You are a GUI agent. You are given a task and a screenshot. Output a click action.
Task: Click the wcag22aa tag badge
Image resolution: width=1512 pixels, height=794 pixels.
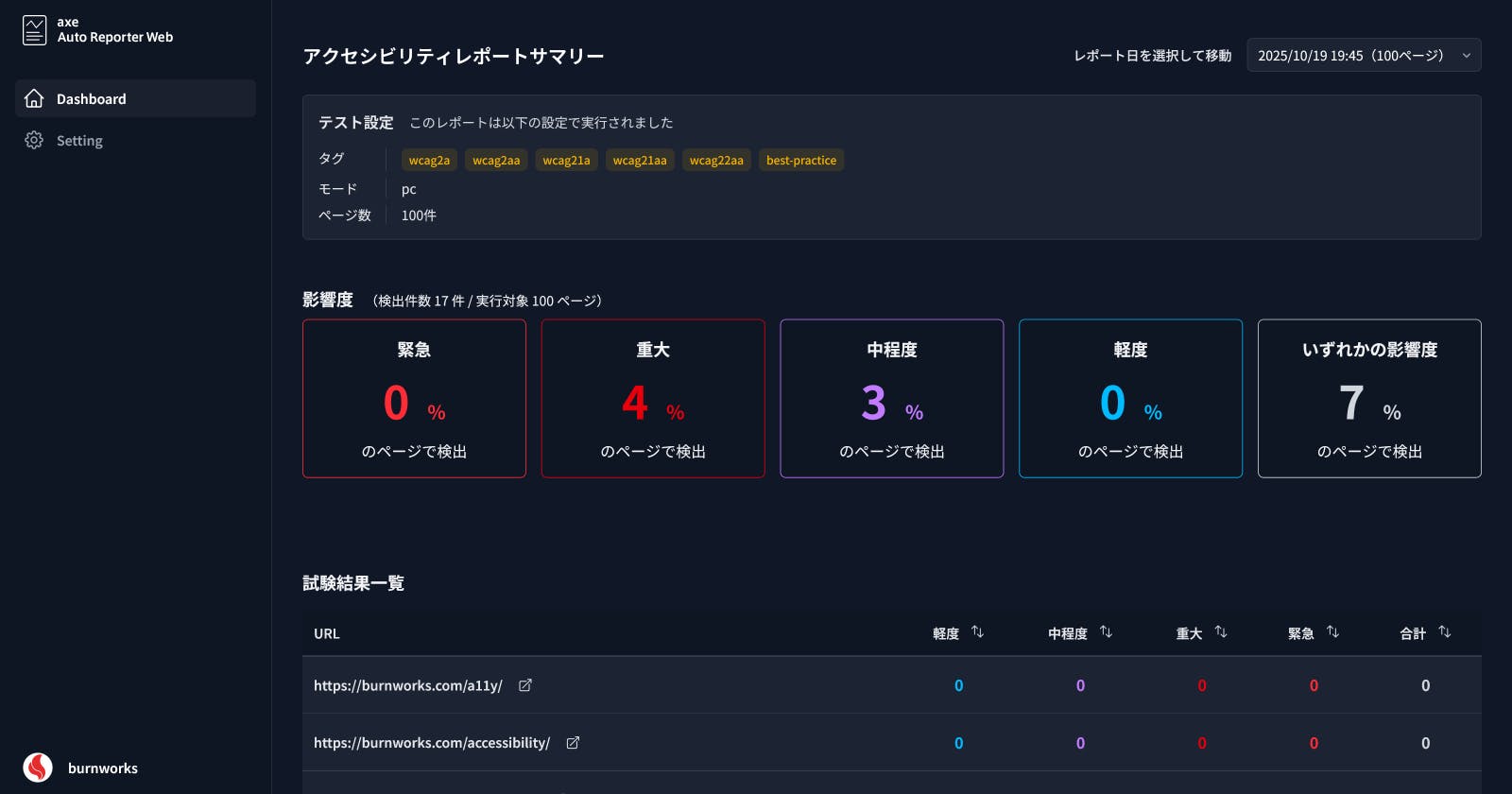pyautogui.click(x=716, y=160)
